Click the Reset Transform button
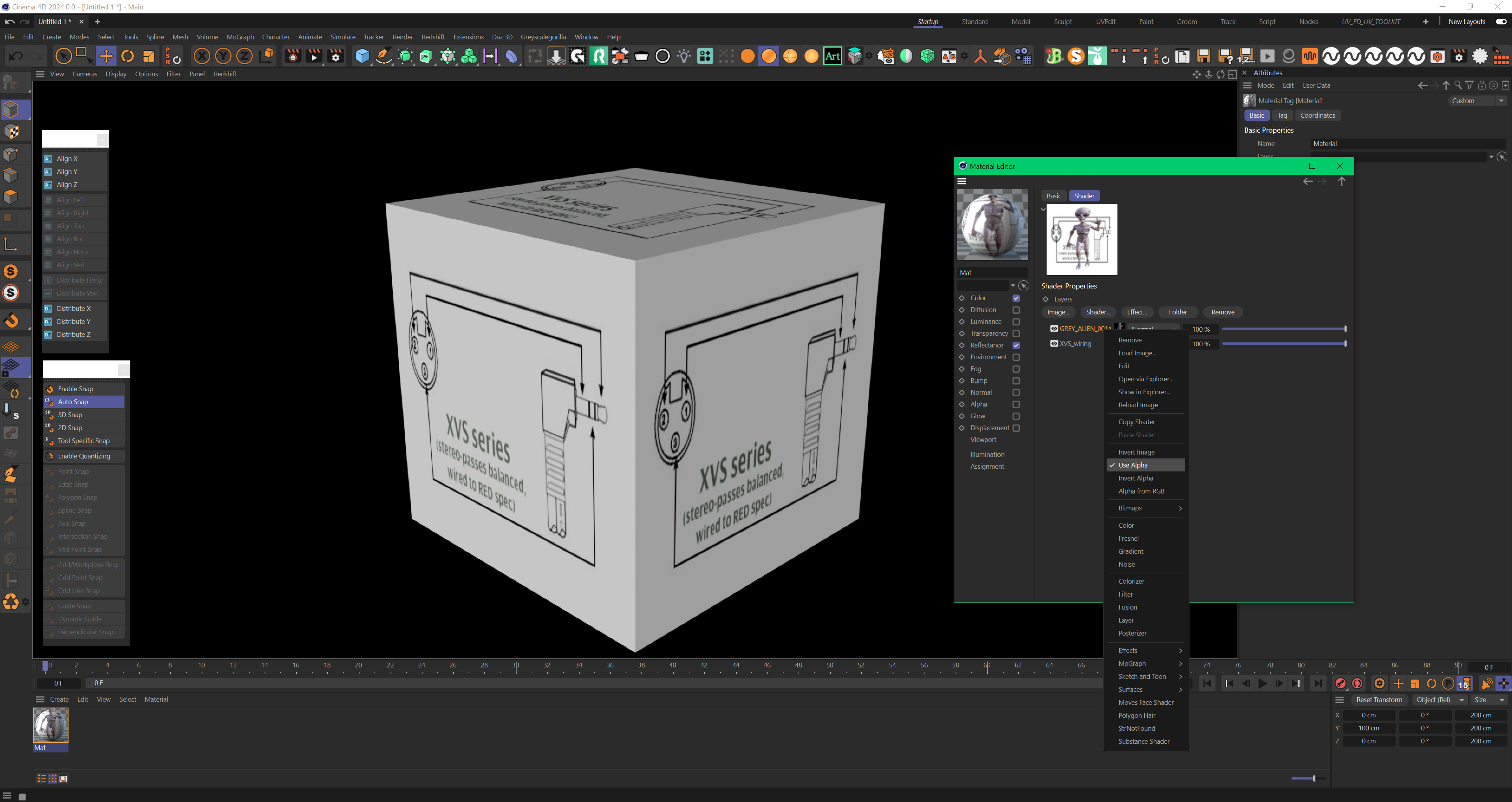1512x802 pixels. 1379,700
